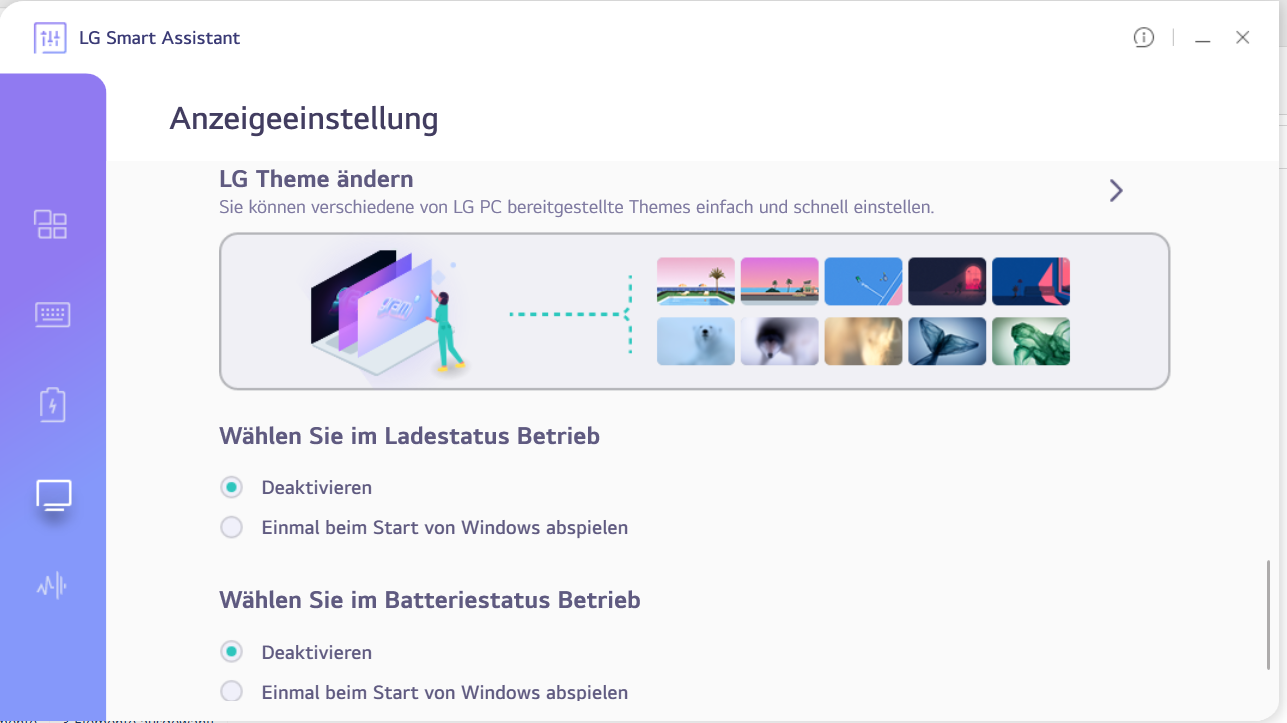
Task: Open sound waveform settings in sidebar
Action: click(x=52, y=585)
